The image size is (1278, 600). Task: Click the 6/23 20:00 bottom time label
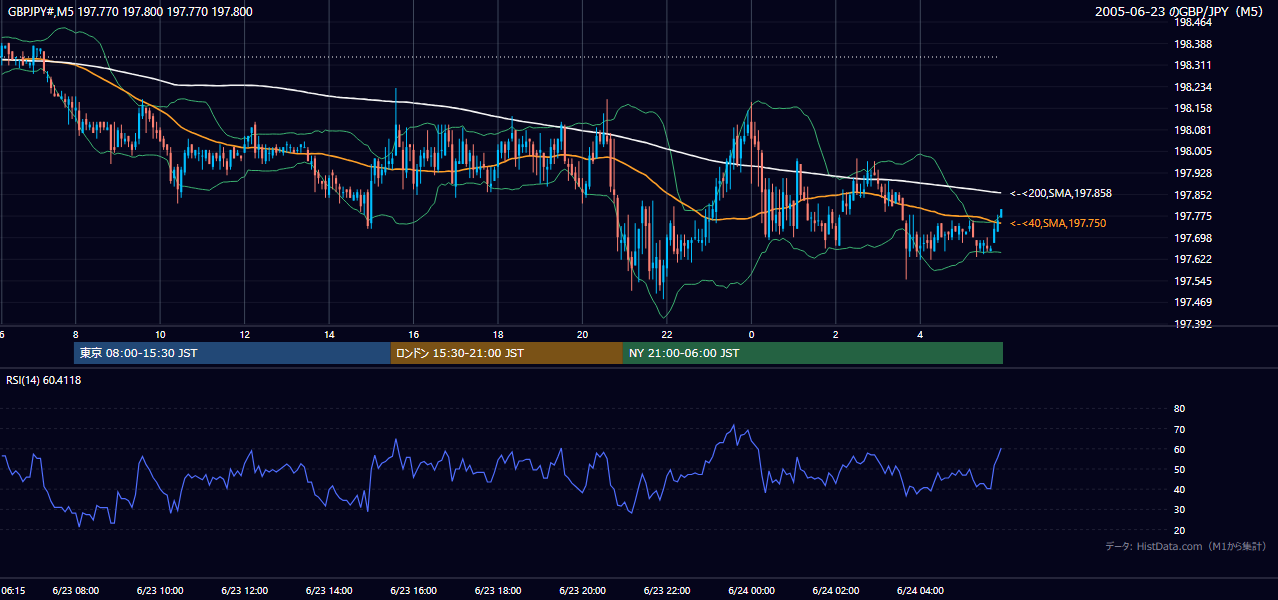coord(584,591)
